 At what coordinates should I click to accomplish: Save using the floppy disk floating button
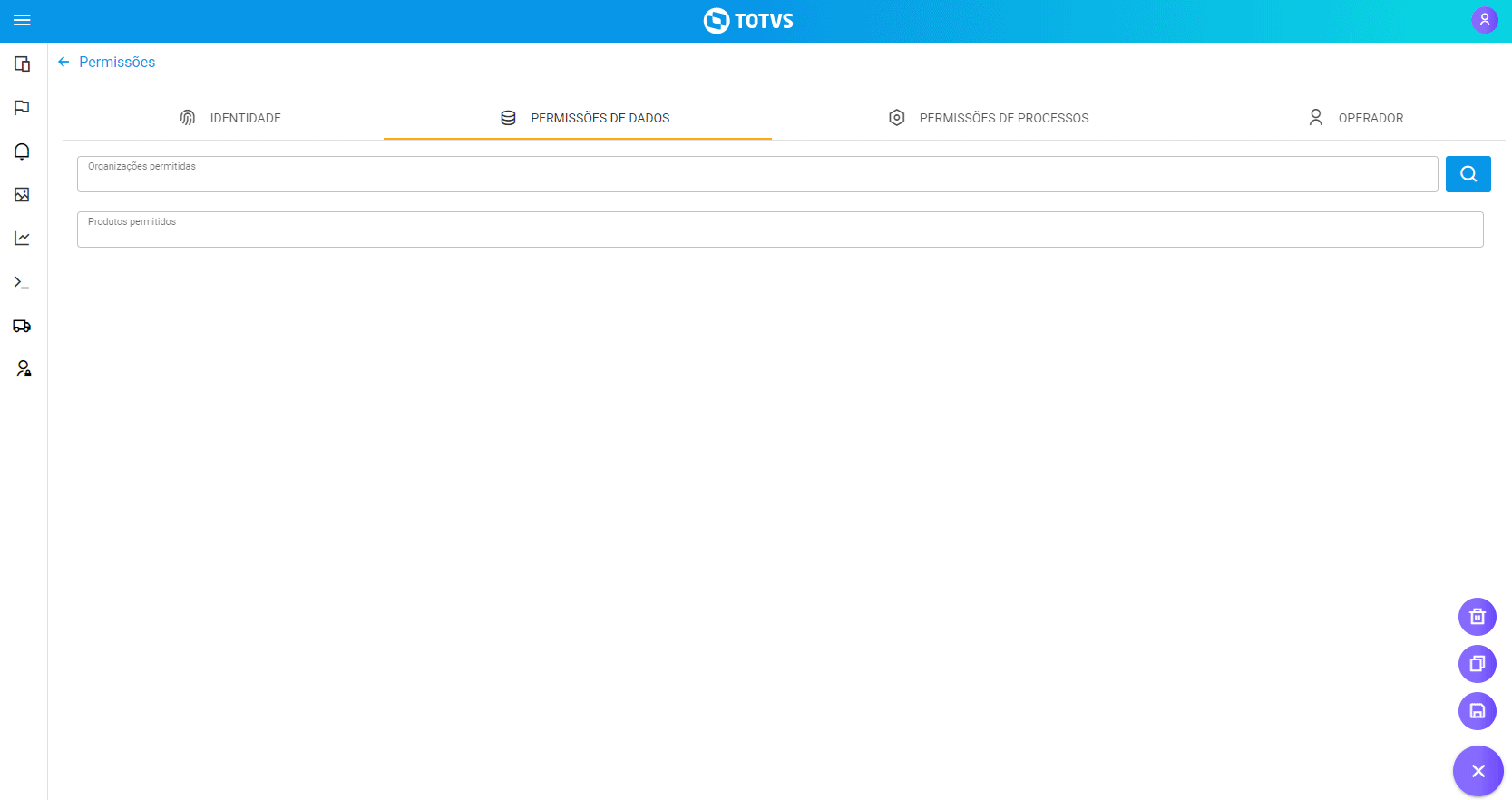point(1477,711)
